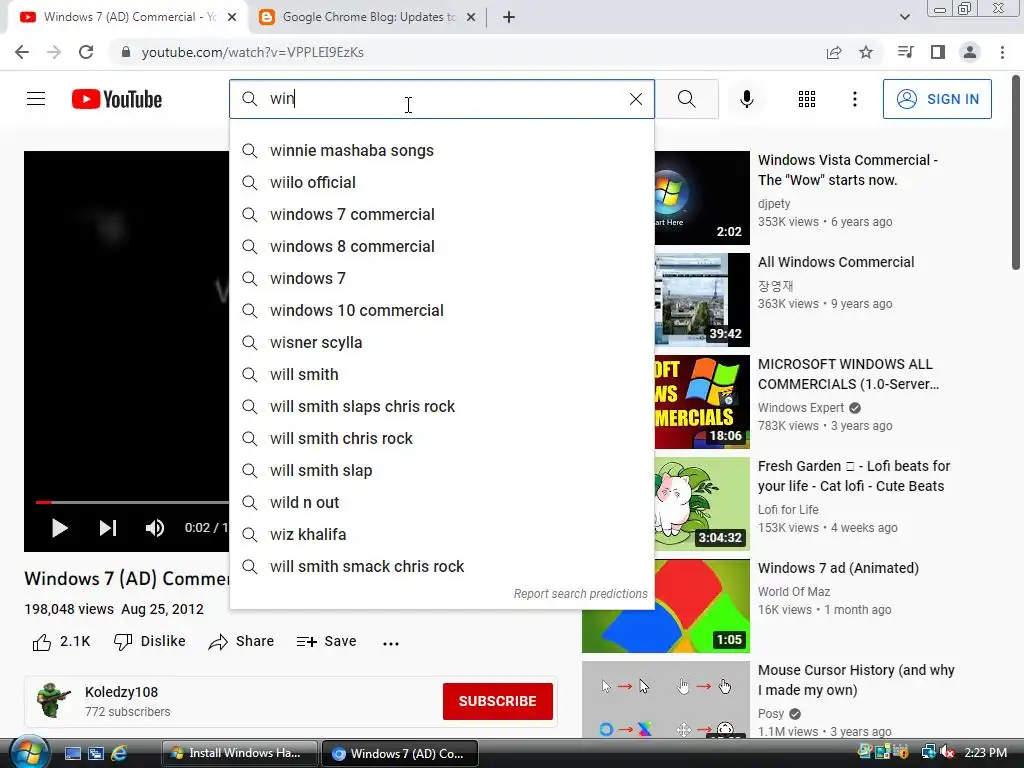This screenshot has height=768, width=1024.
Task: Toggle Chrome side panel icon
Action: (938, 52)
